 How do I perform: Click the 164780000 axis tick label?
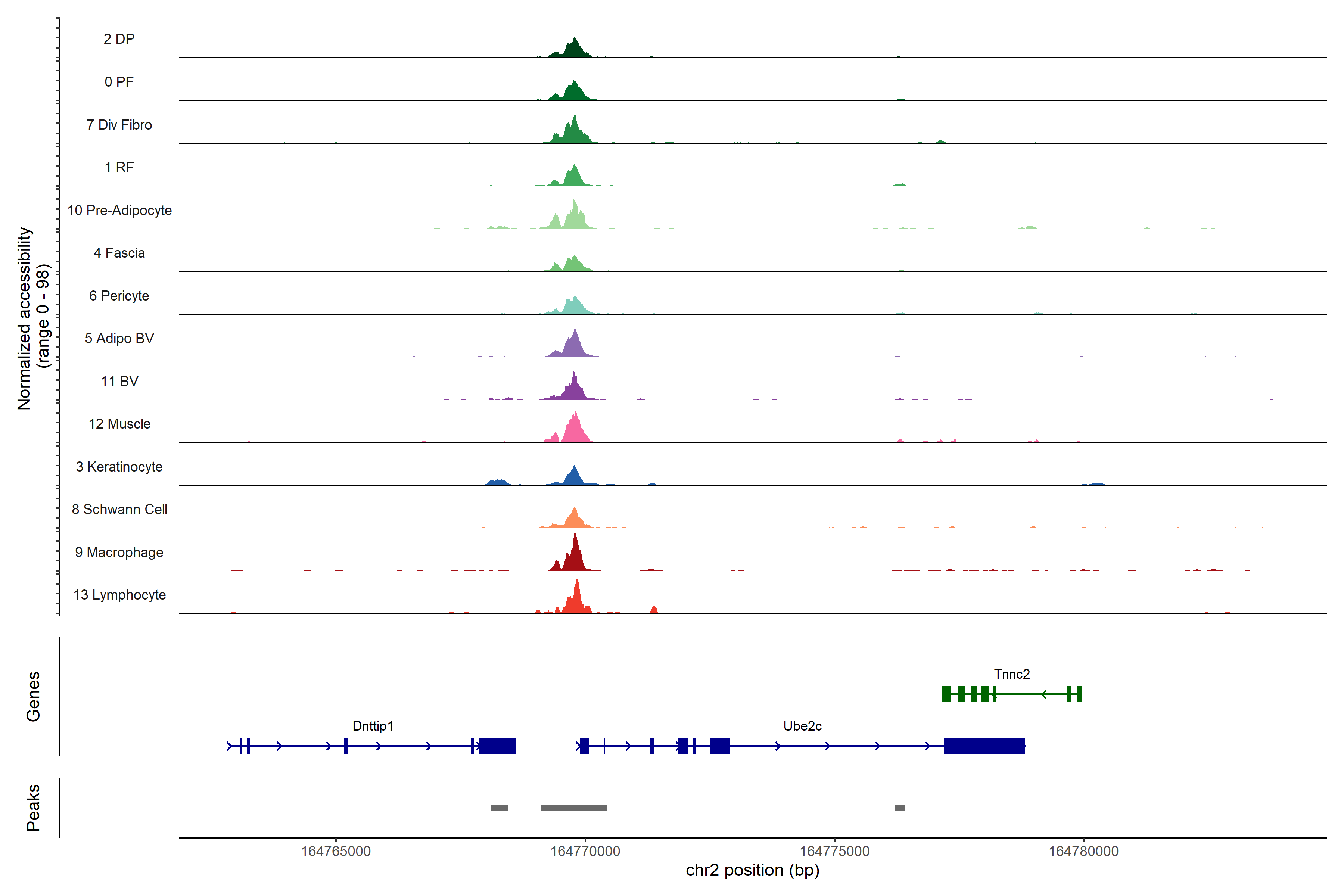click(x=1083, y=852)
